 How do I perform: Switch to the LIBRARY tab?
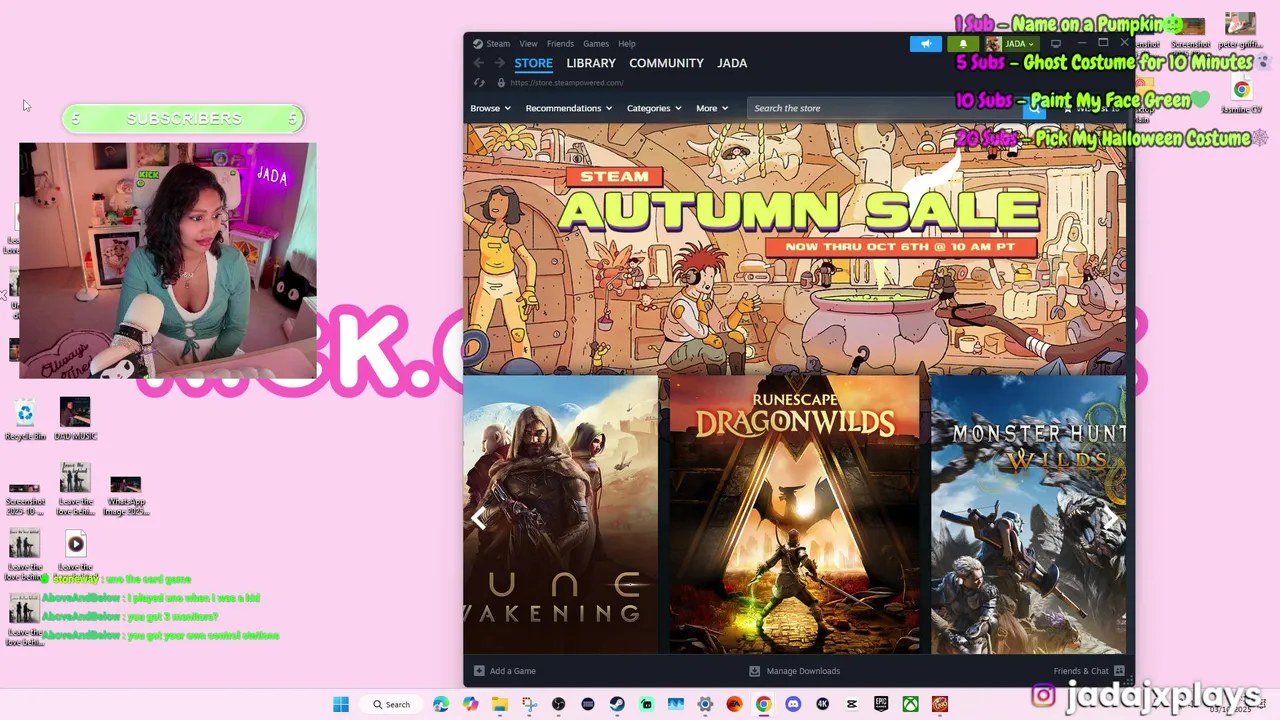pyautogui.click(x=591, y=63)
